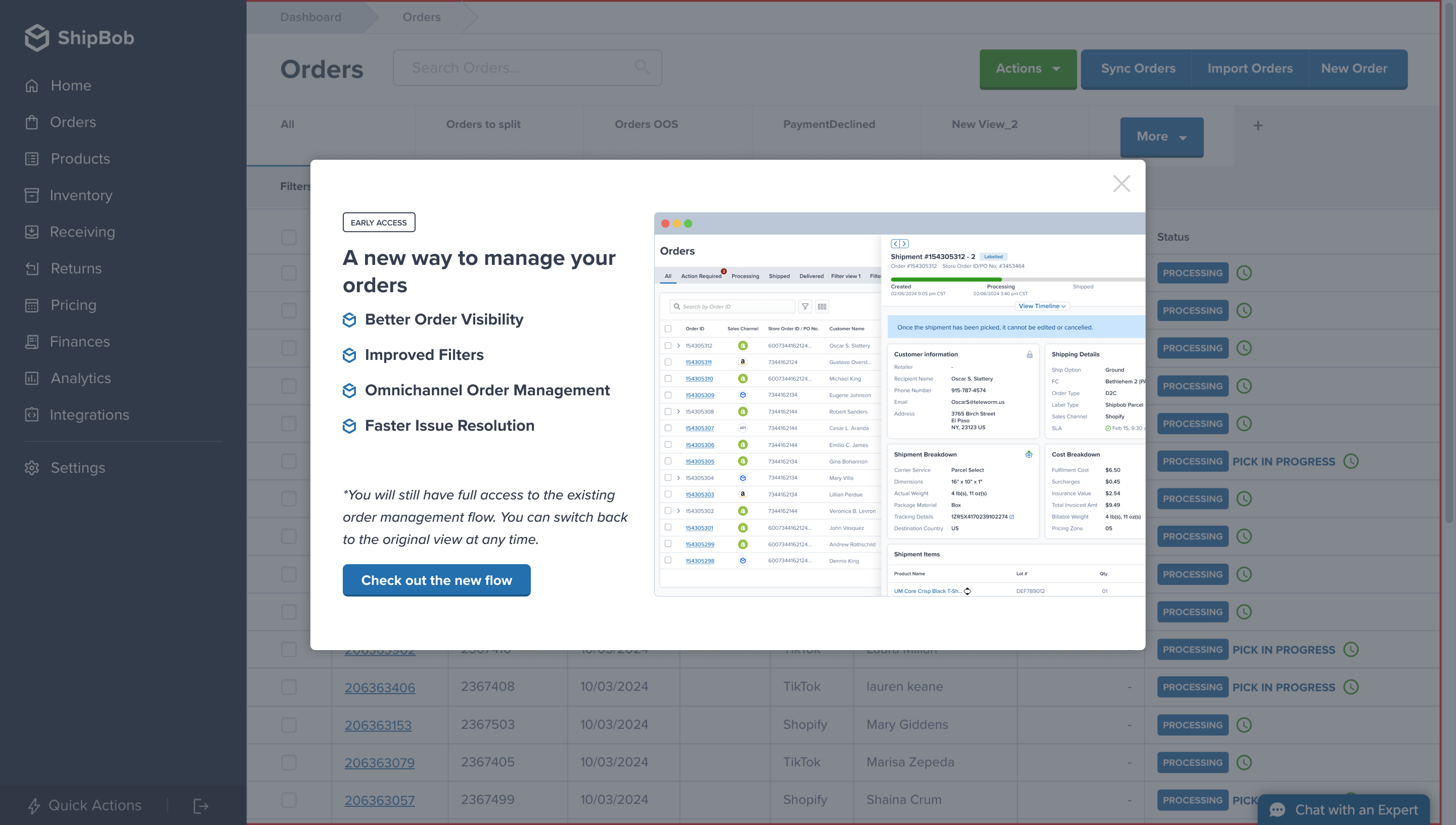Tick the checkbox for order 206363057
1456x825 pixels.
tap(289, 800)
